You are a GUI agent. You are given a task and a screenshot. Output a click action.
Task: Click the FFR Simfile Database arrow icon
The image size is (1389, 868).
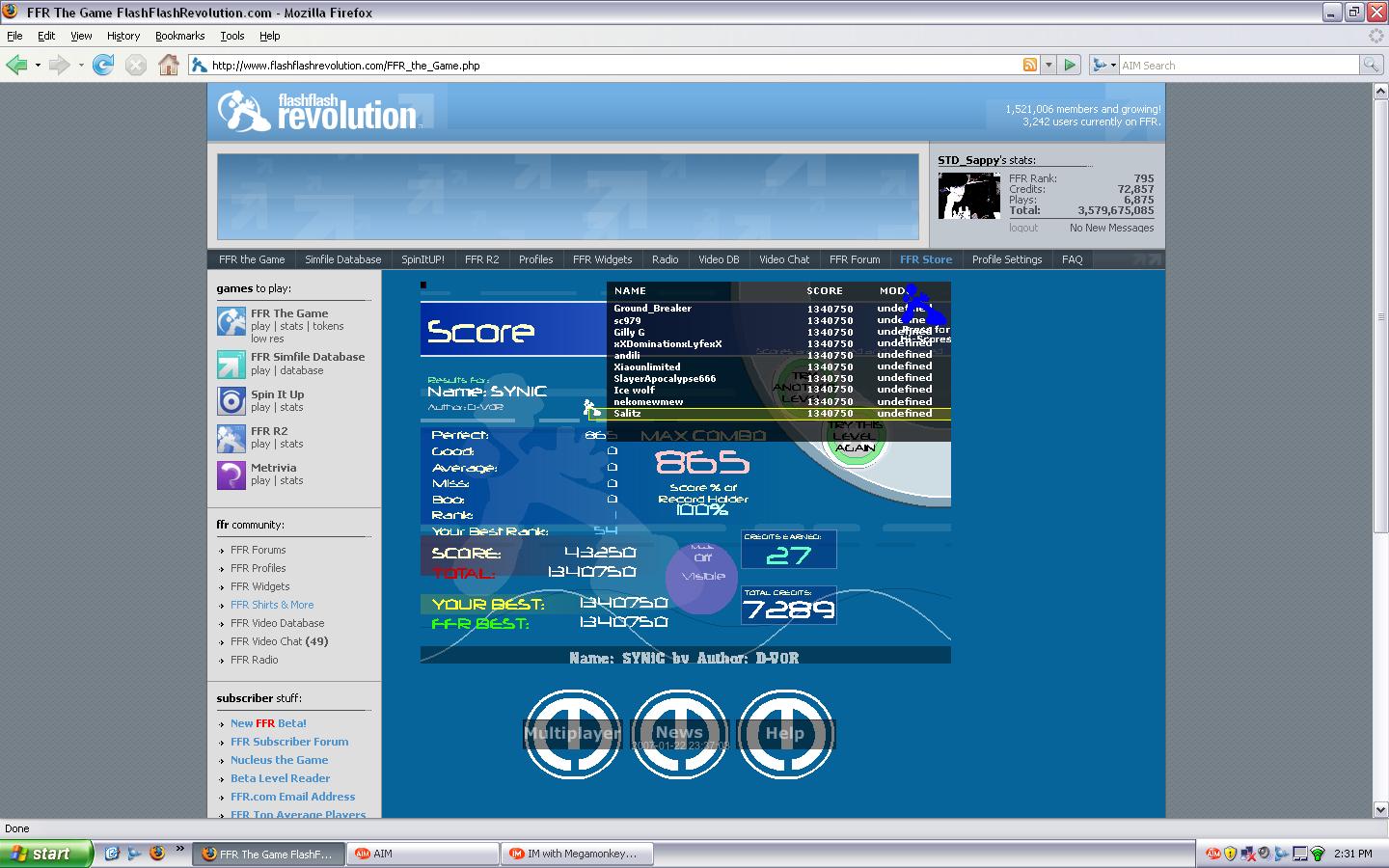tap(231, 365)
